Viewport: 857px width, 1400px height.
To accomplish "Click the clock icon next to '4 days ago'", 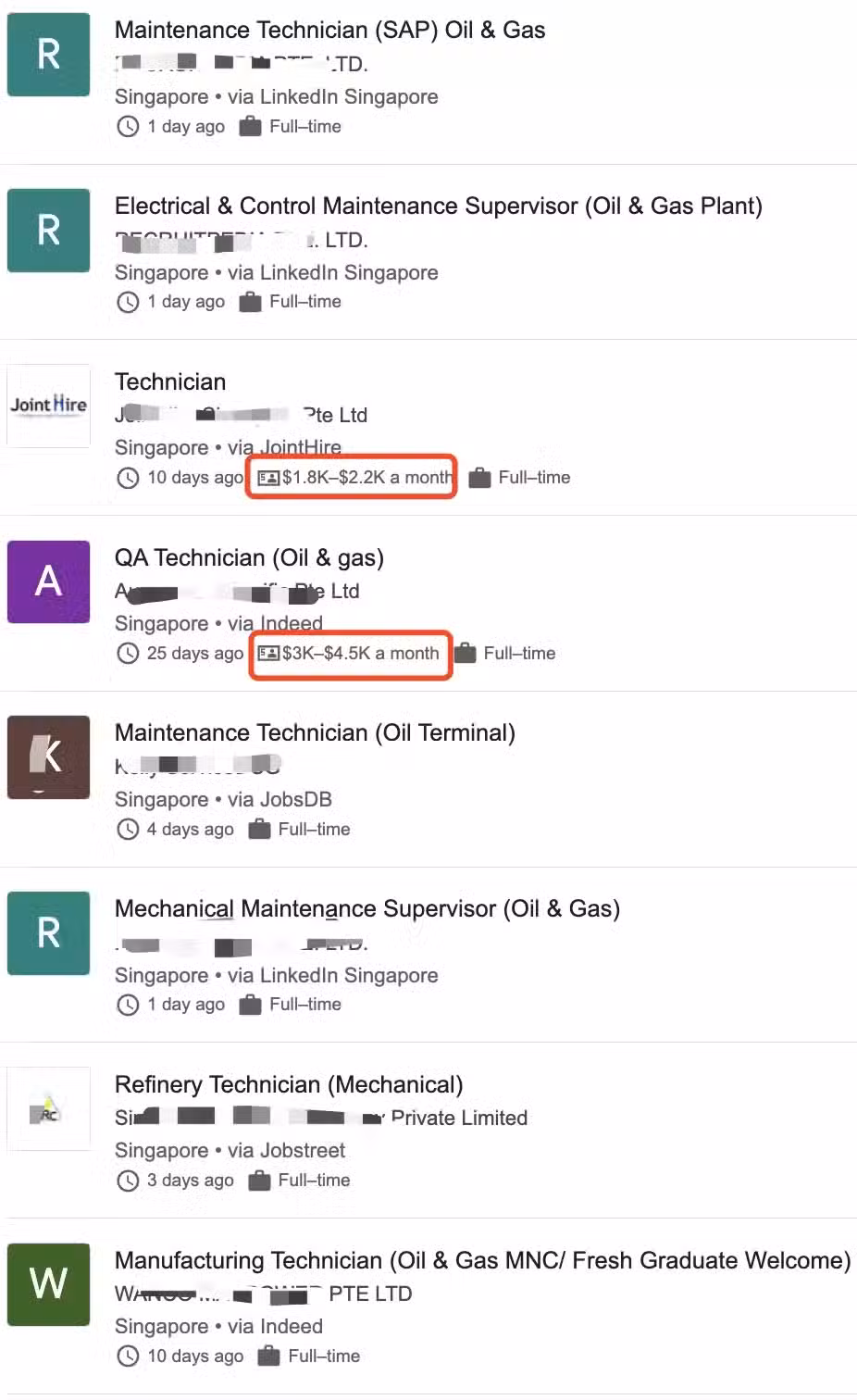I will pyautogui.click(x=128, y=830).
